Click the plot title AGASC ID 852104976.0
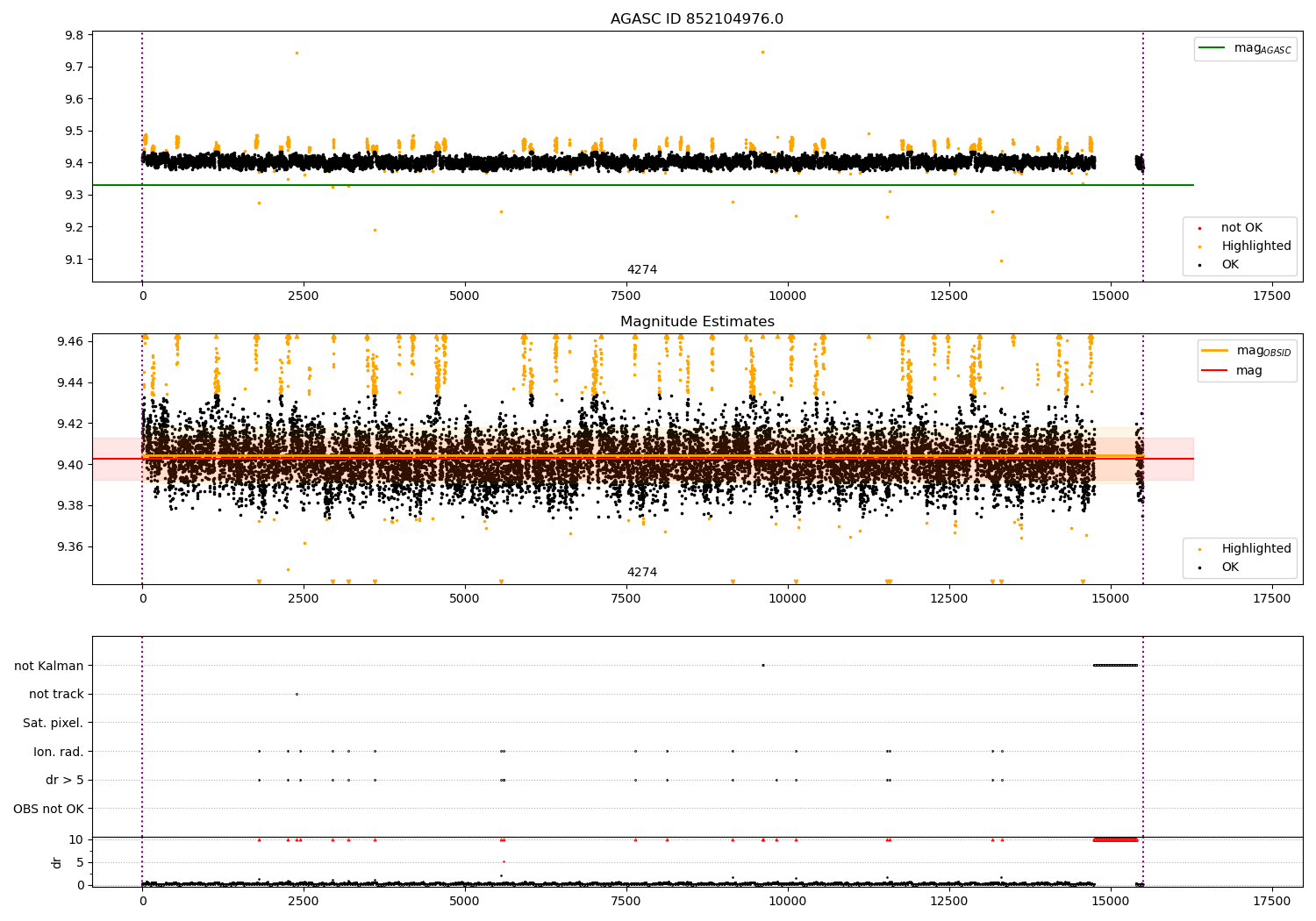Image resolution: width=1316 pixels, height=921 pixels. 697,19
